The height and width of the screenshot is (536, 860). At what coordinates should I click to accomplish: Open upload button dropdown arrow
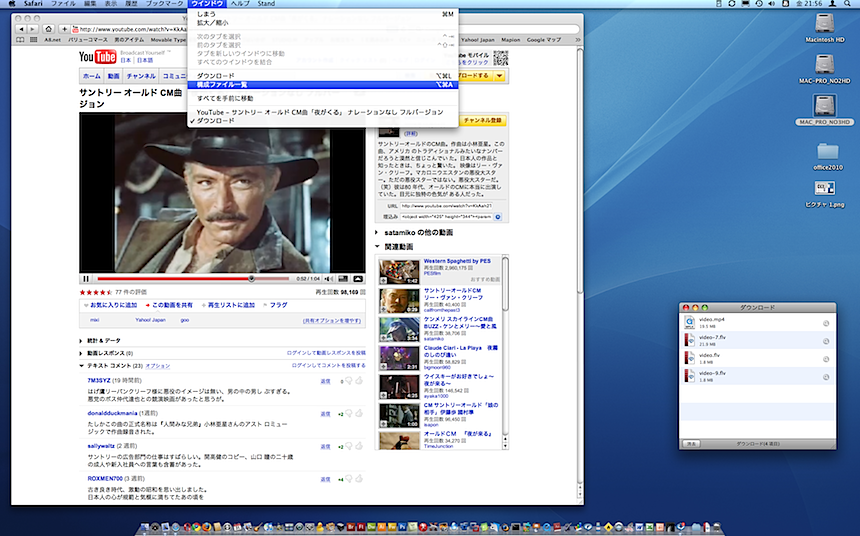click(x=499, y=76)
